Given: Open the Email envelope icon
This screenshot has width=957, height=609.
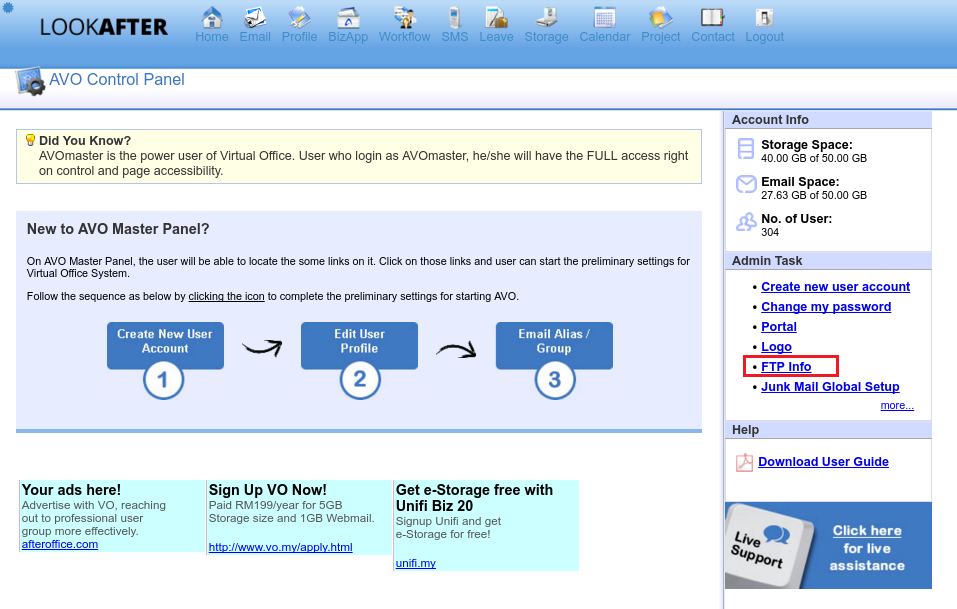Looking at the screenshot, I should pyautogui.click(x=255, y=18).
